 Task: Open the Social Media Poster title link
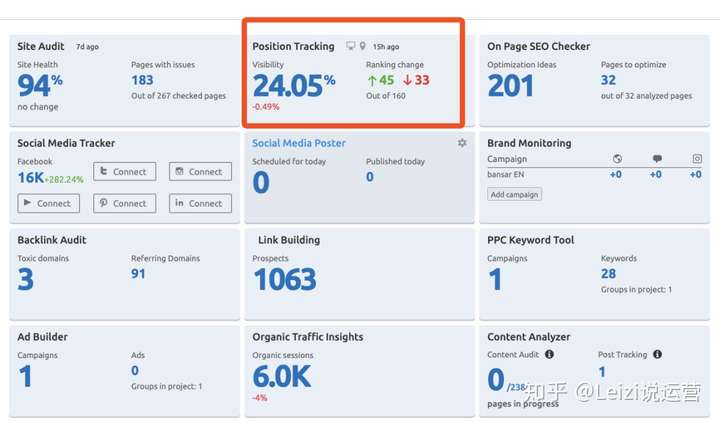coord(298,143)
